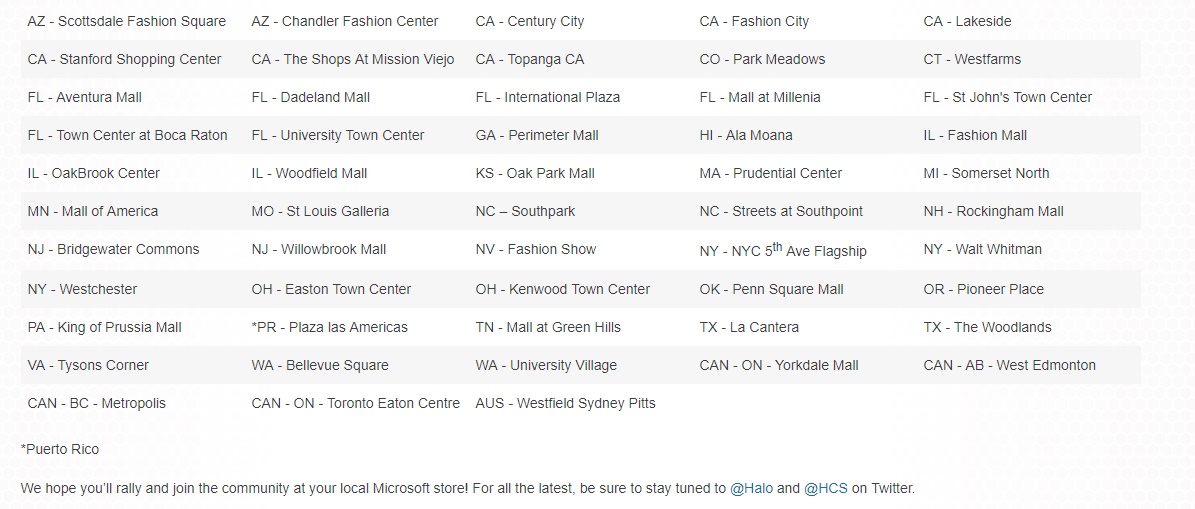Select FL - Aventura Mall entry

[x=85, y=97]
